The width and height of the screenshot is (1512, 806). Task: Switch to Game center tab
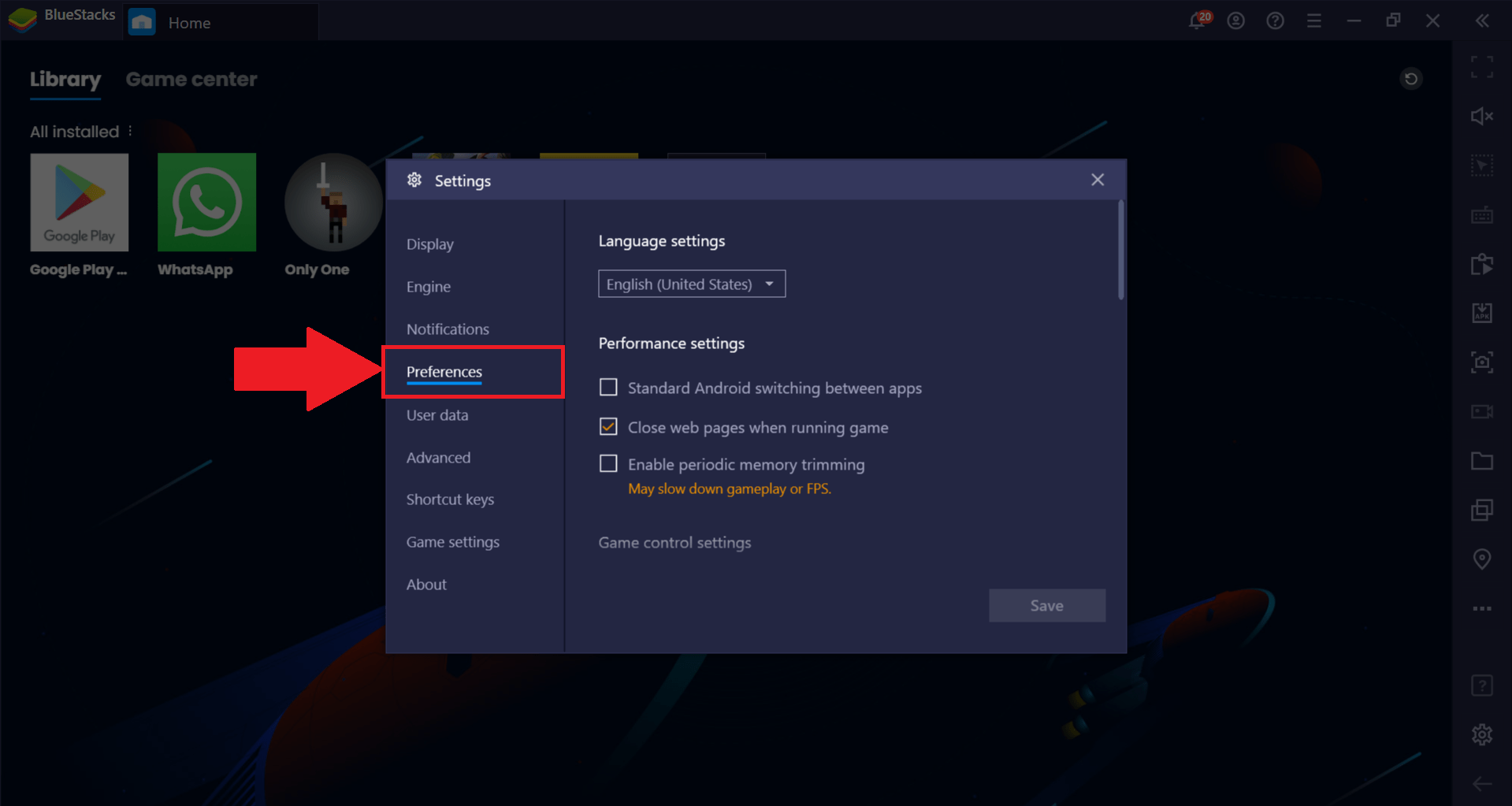[191, 80]
